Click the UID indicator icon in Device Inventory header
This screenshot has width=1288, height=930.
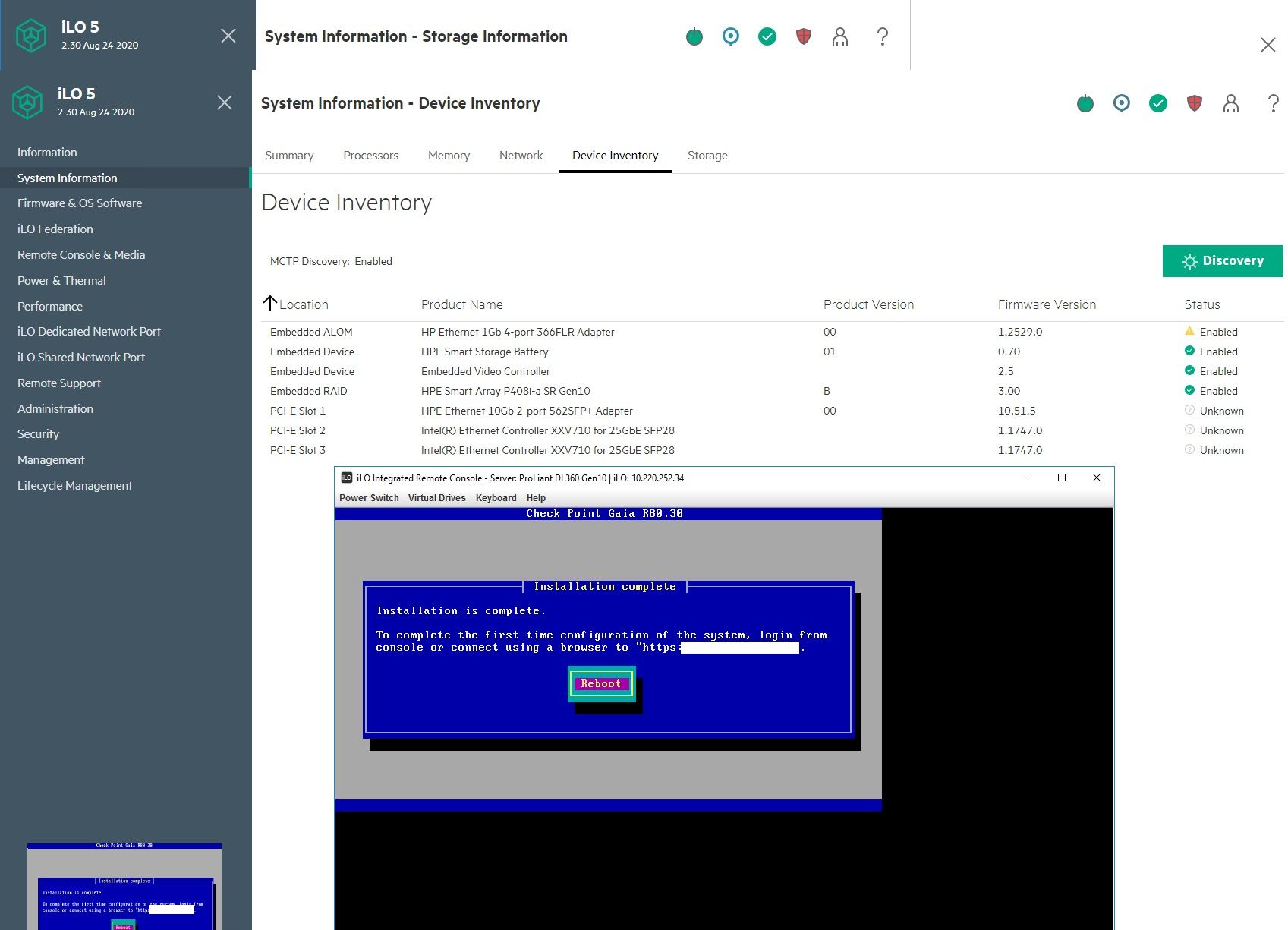click(1122, 103)
